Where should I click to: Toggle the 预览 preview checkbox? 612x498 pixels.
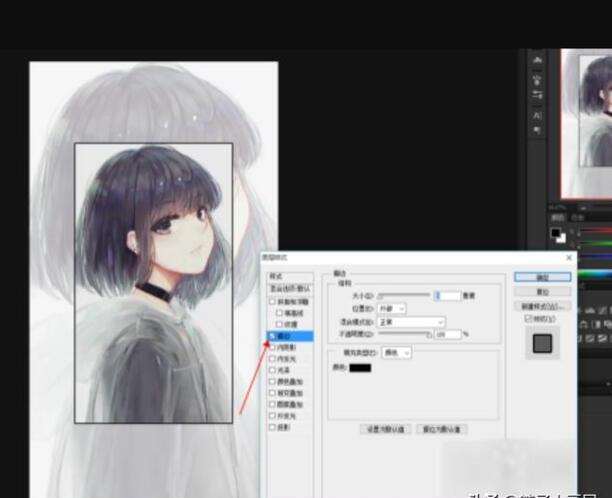[528, 319]
